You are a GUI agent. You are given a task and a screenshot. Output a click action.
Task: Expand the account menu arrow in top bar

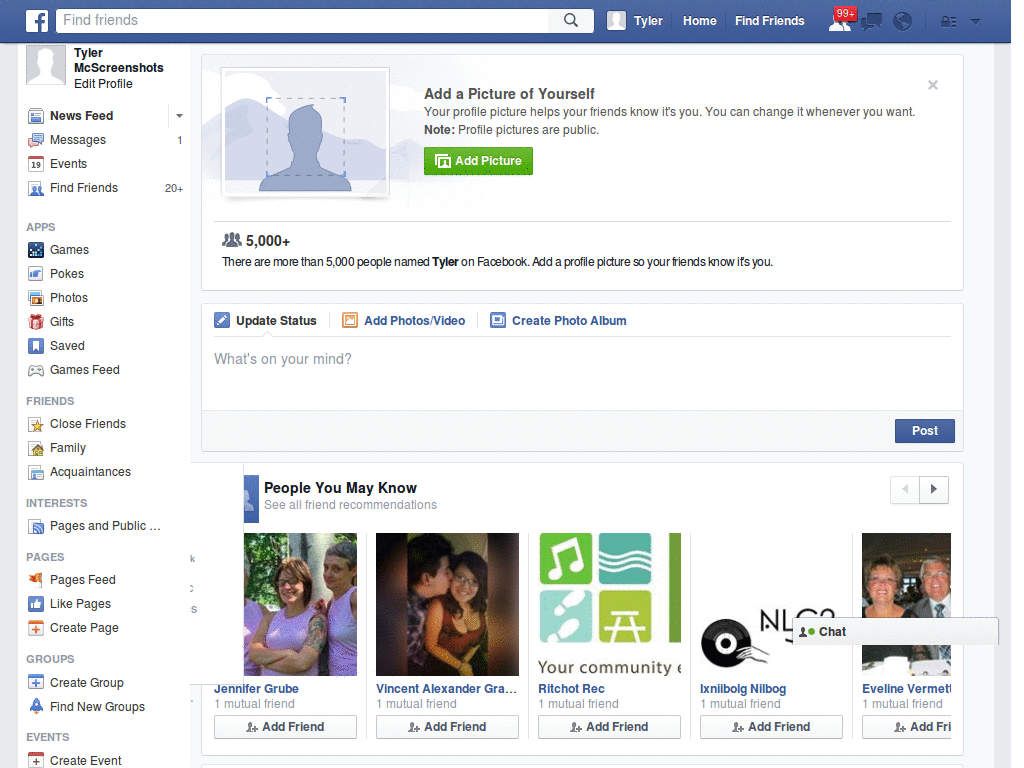(x=976, y=22)
